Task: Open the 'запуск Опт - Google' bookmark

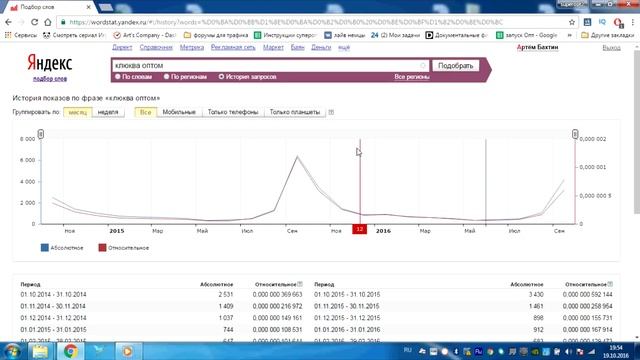Action: point(527,35)
